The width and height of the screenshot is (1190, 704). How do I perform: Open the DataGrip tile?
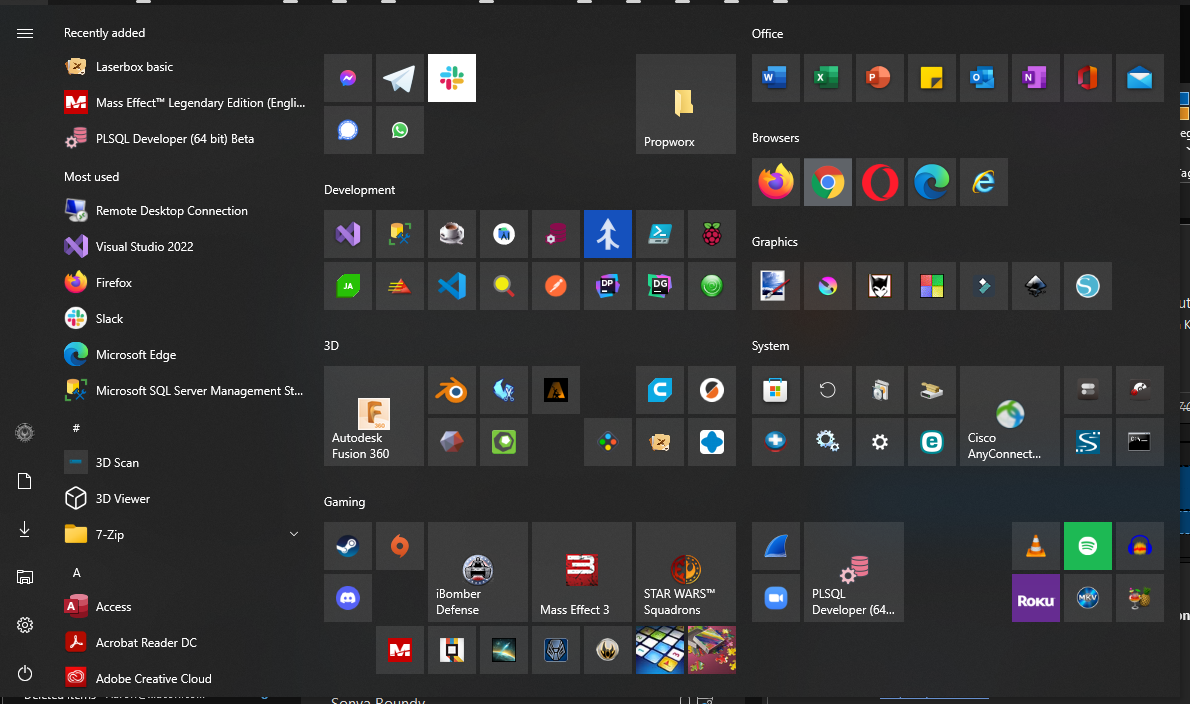tap(660, 286)
